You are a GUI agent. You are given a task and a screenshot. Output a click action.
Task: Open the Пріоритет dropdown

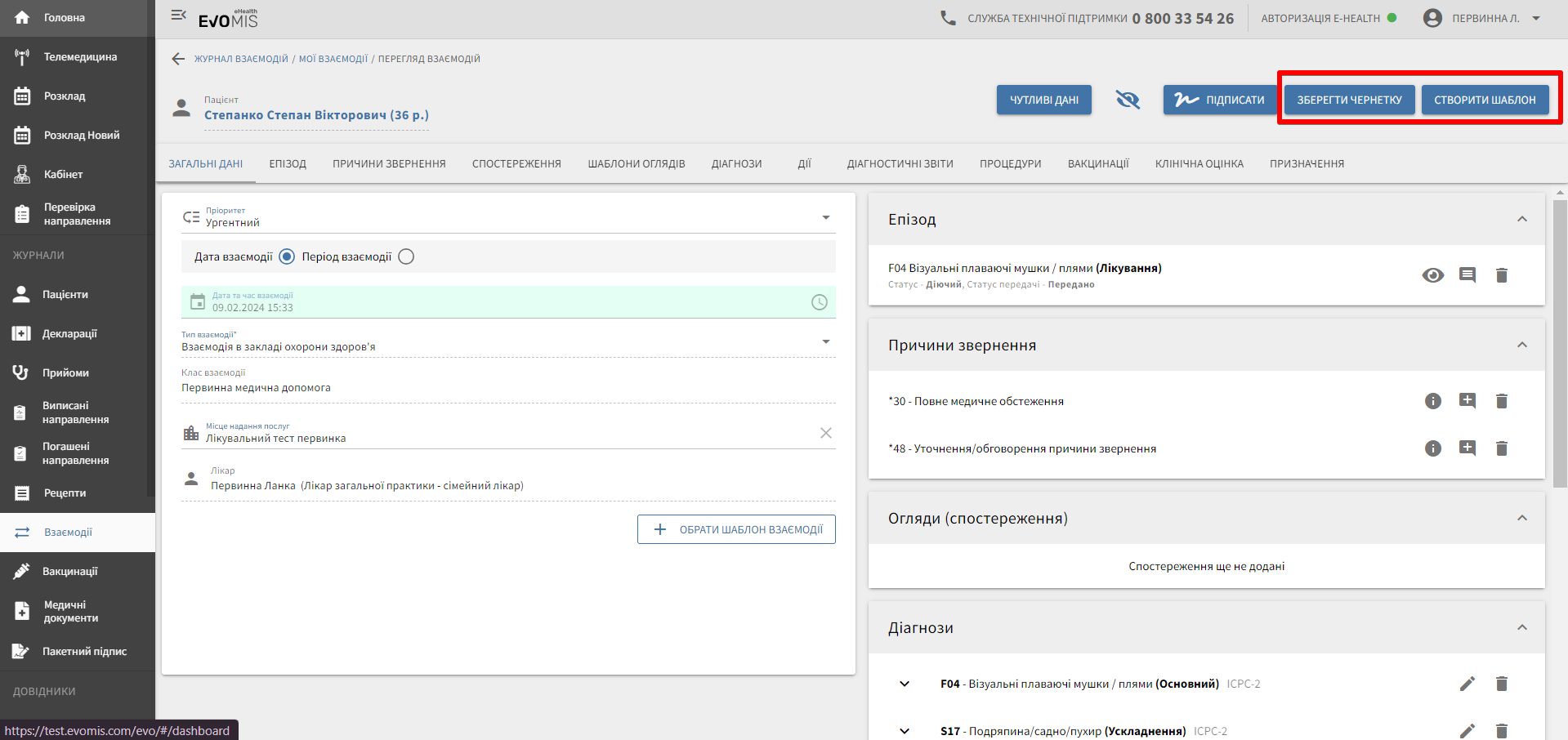825,217
